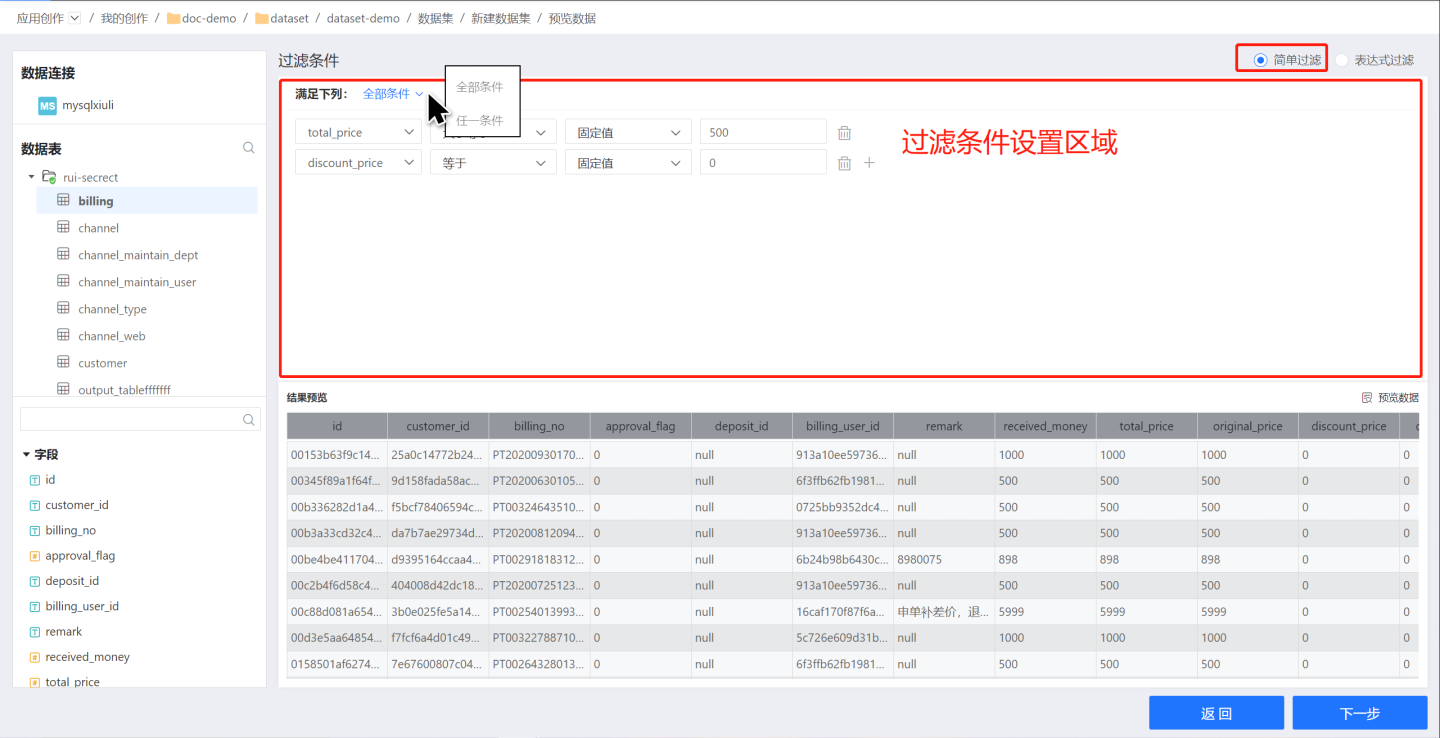
Task: Select the 表达式过滤 radio button
Action: 1342,60
